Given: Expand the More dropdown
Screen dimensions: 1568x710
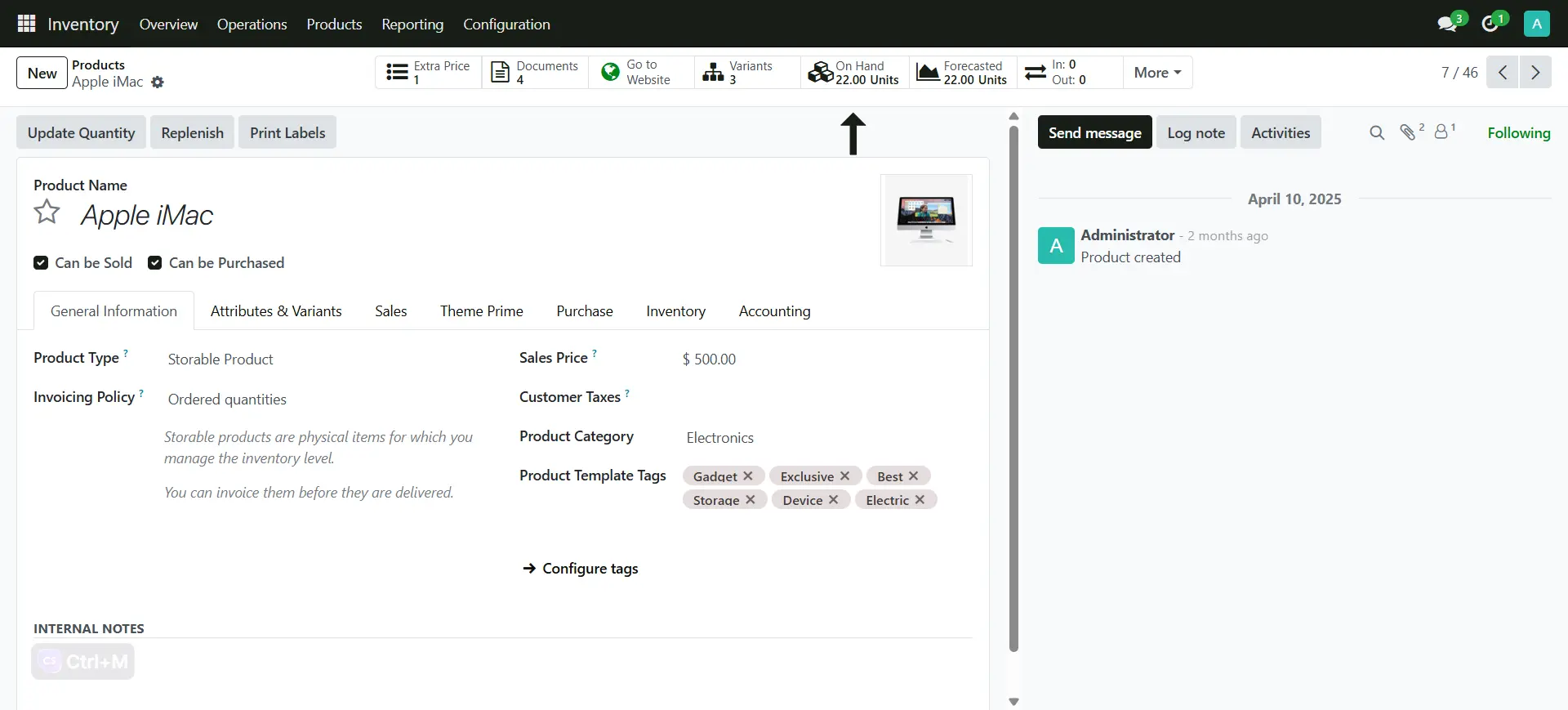Looking at the screenshot, I should point(1156,73).
